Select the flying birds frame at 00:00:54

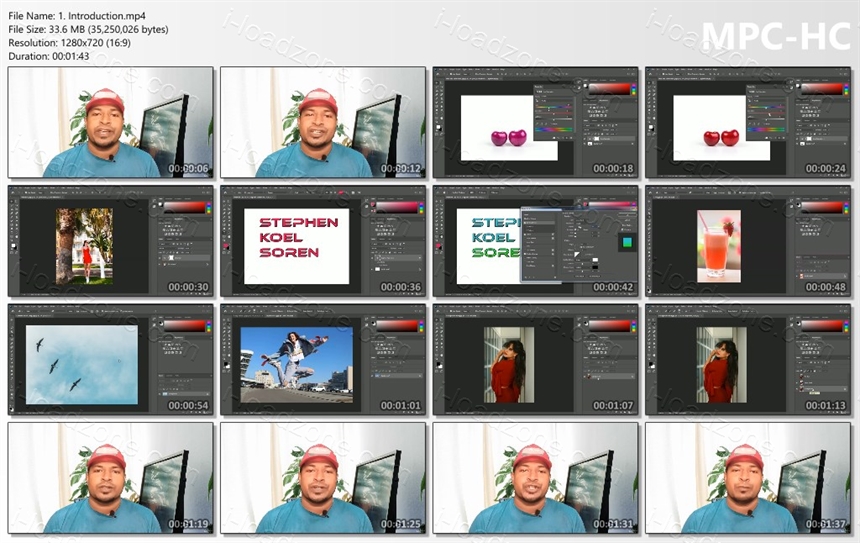(x=111, y=360)
